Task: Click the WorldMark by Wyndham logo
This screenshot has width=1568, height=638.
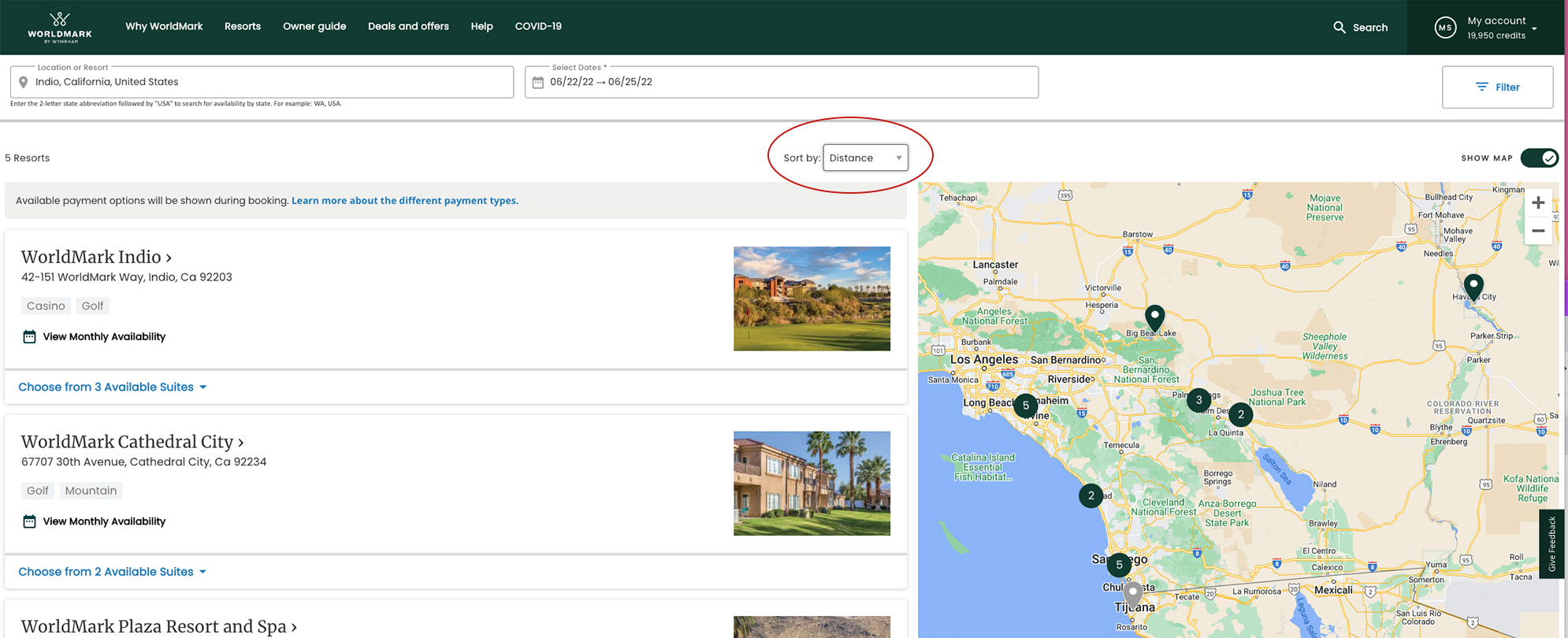Action: pos(60,28)
